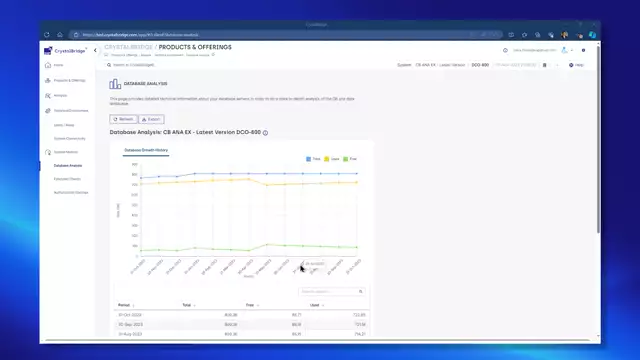Collapse the sidebar with the chevron arrow

pos(95,51)
